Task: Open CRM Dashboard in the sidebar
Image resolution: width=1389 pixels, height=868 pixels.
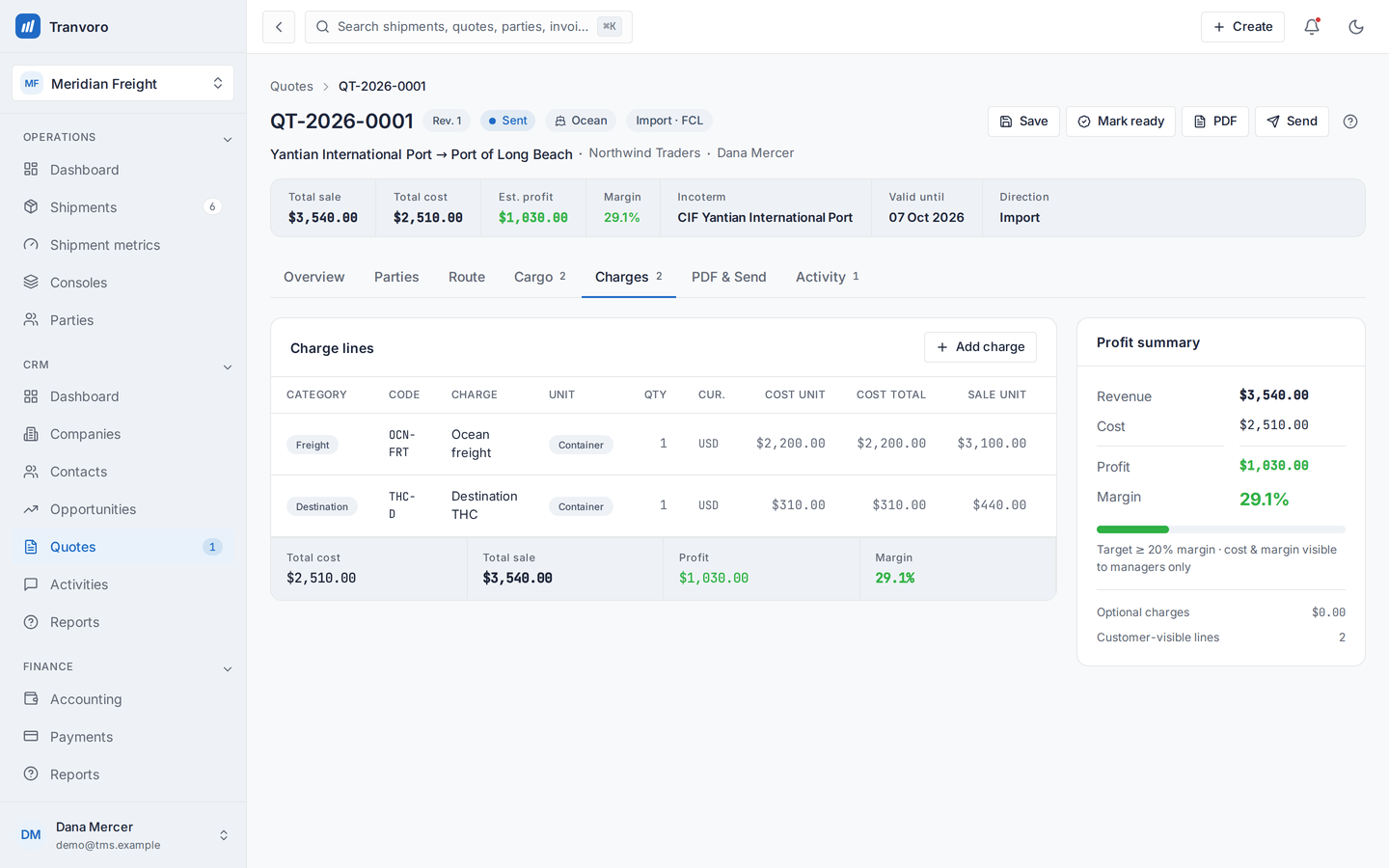Action: [123, 396]
